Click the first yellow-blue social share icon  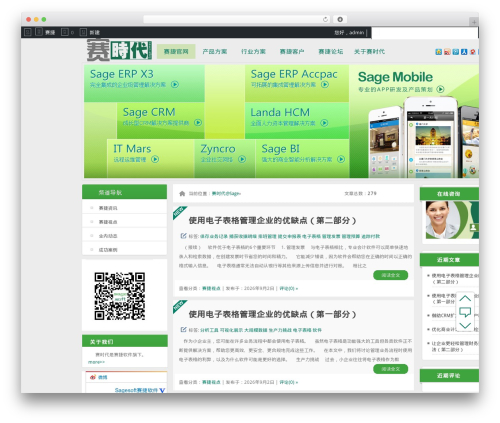(x=438, y=52)
